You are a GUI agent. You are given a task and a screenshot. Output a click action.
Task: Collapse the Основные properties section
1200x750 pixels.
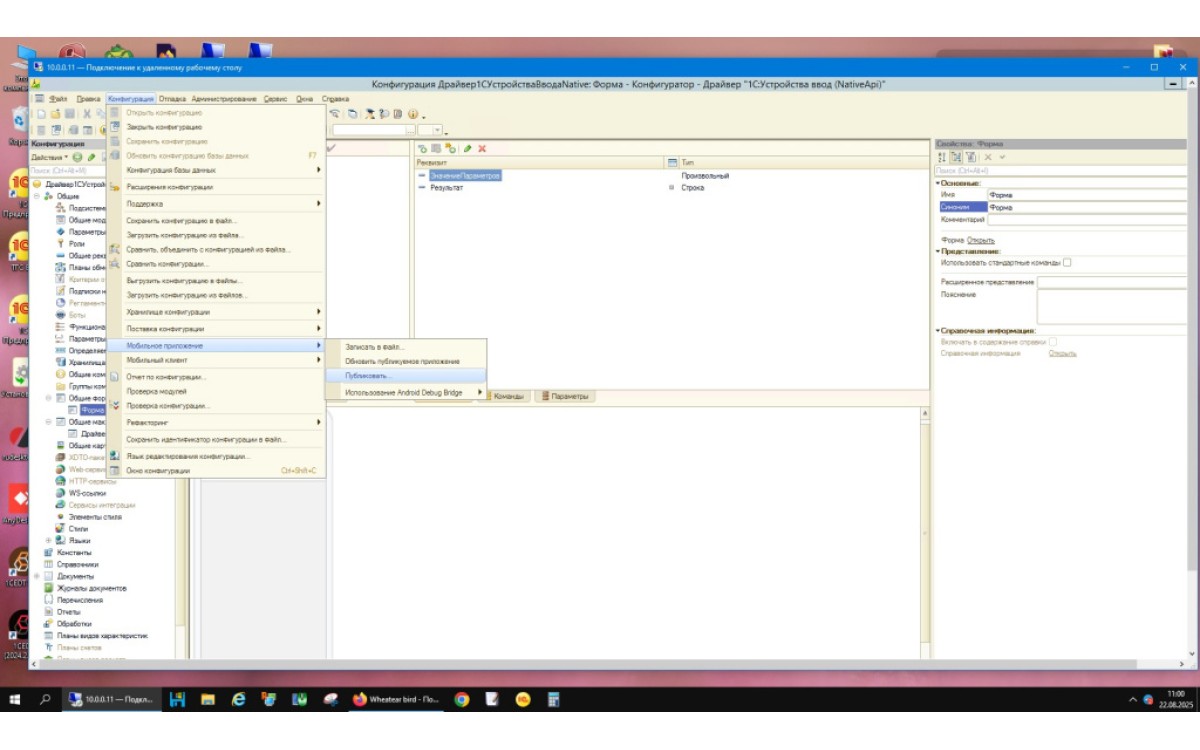pos(938,183)
